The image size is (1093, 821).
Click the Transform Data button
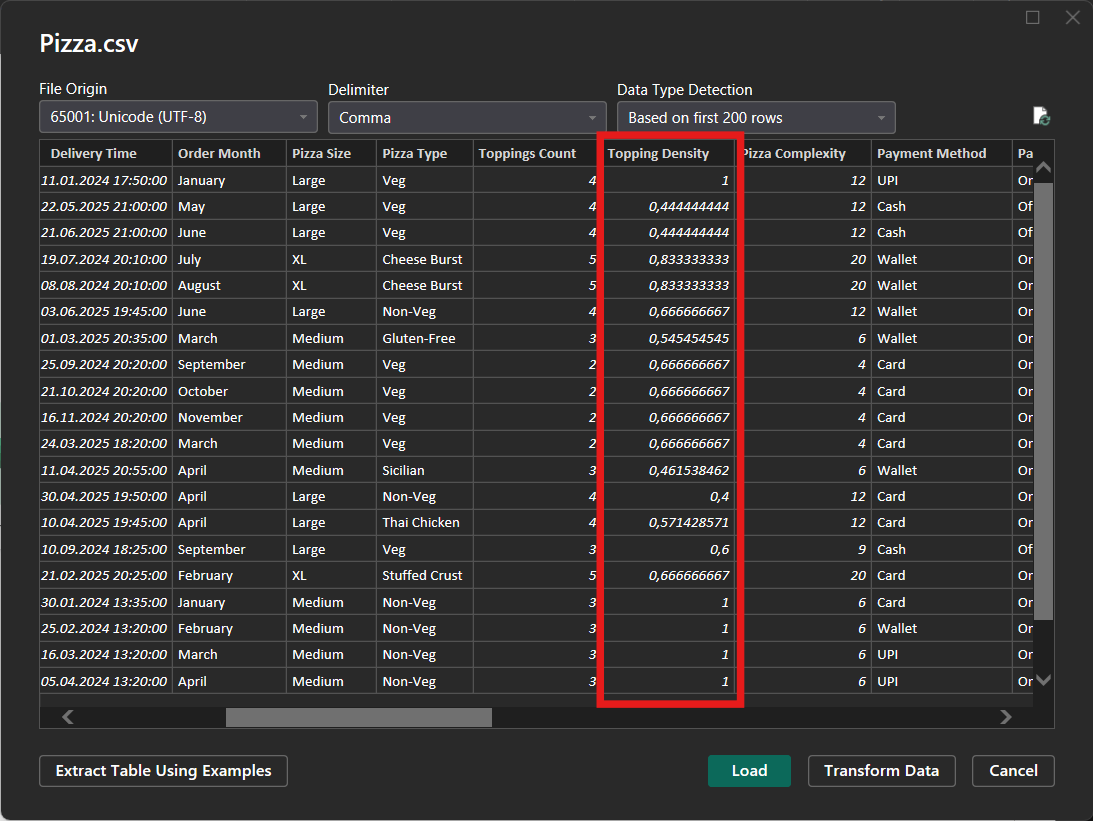coord(881,771)
